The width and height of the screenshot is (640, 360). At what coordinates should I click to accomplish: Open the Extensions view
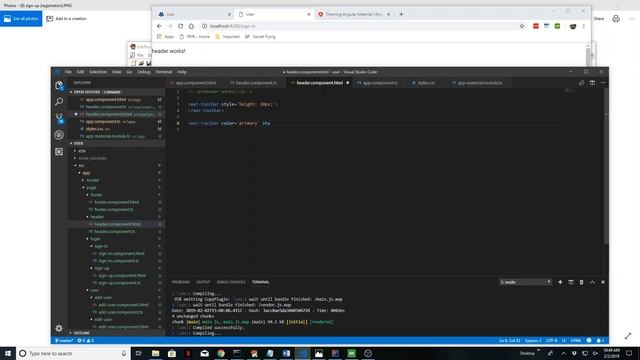pyautogui.click(x=59, y=152)
